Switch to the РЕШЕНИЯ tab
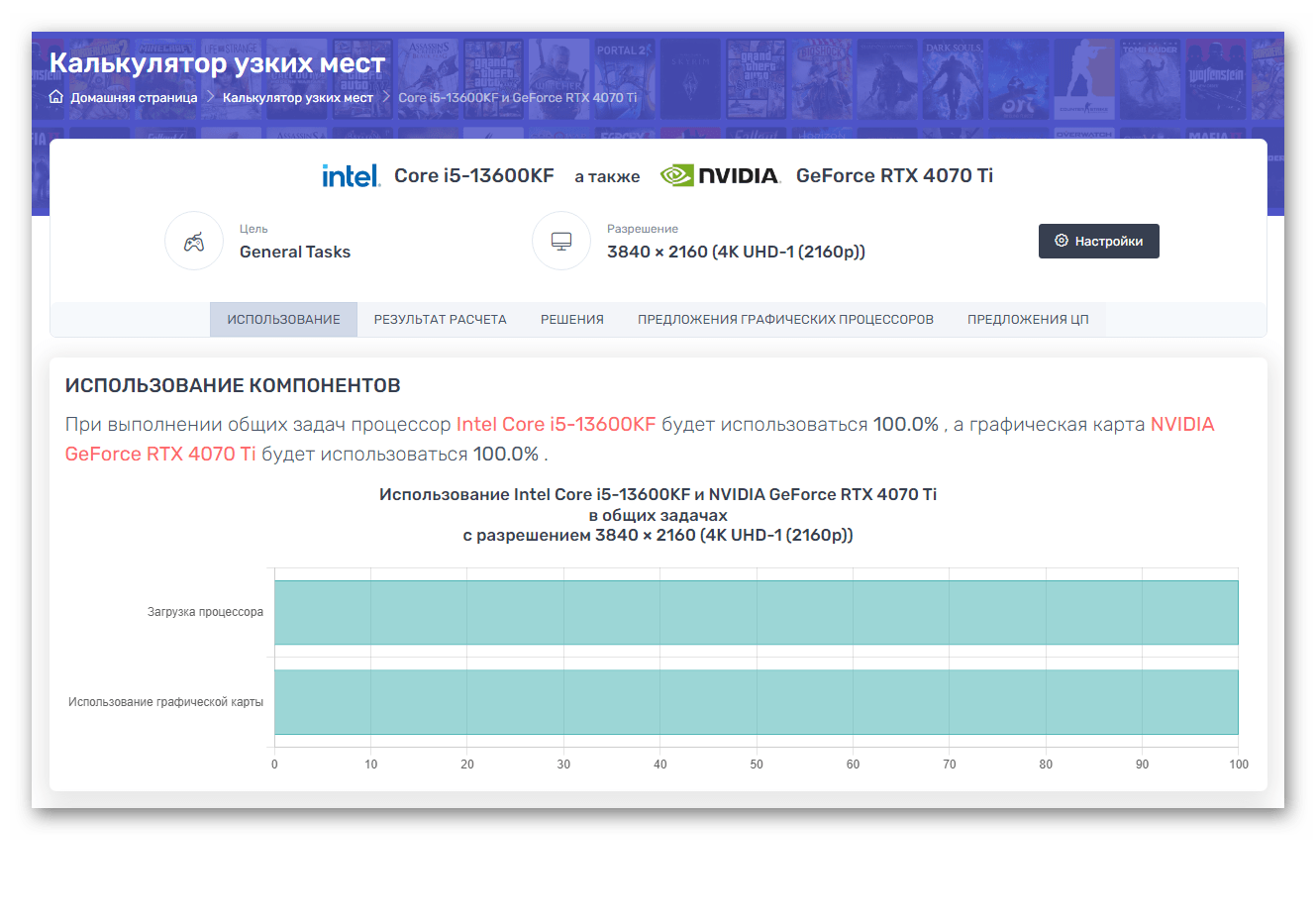This screenshot has height=919, width=1316. (x=572, y=320)
